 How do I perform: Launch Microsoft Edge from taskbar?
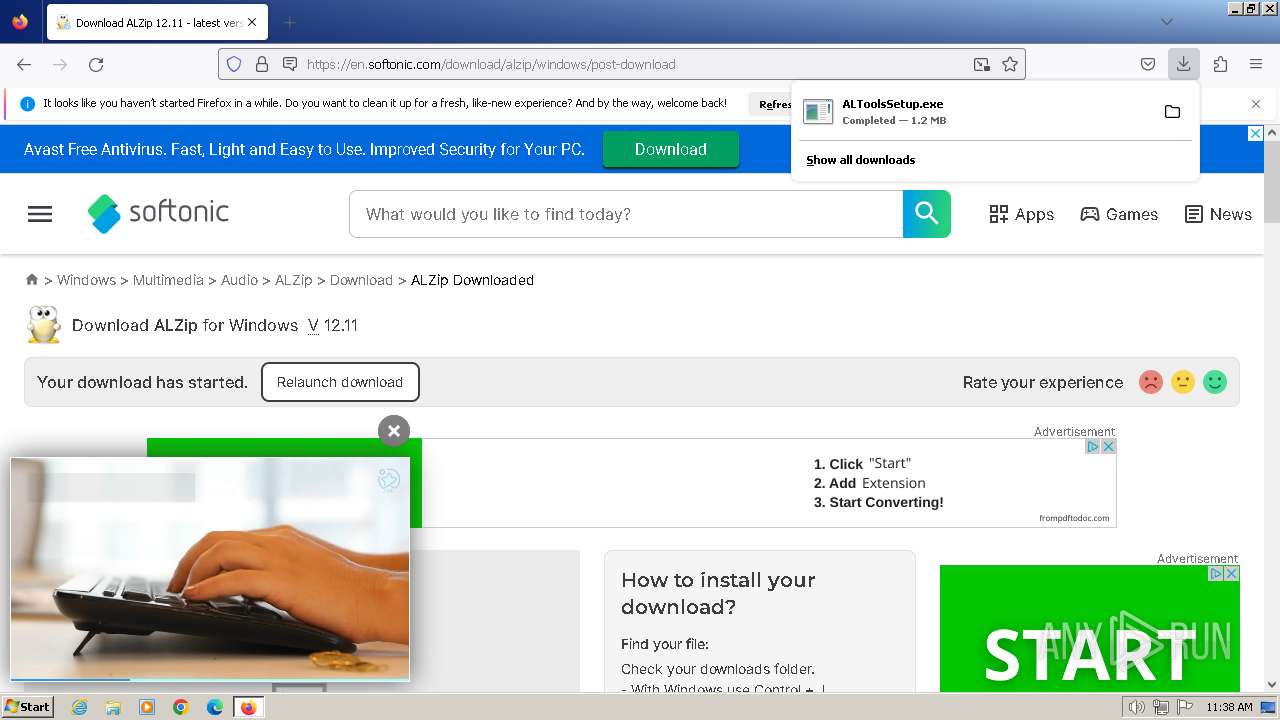(x=215, y=707)
